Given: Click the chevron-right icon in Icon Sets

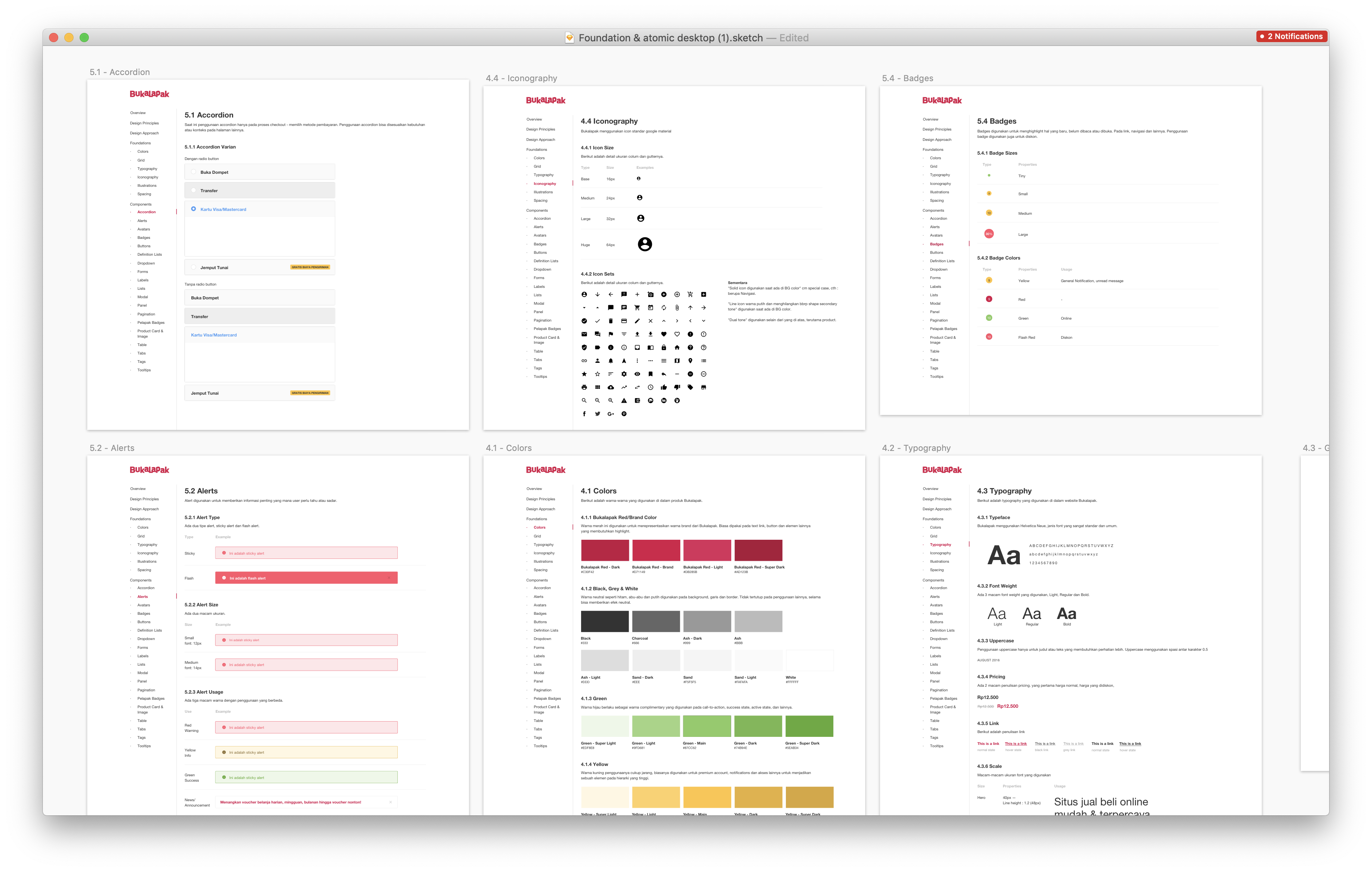Looking at the screenshot, I should 677,321.
